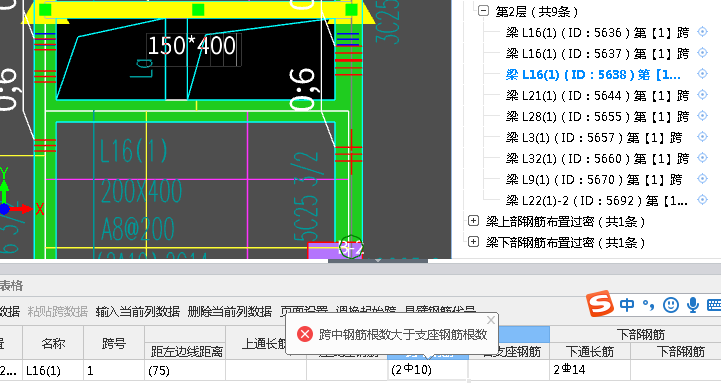Click the 150*400 dimension label in drawing

coord(192,46)
